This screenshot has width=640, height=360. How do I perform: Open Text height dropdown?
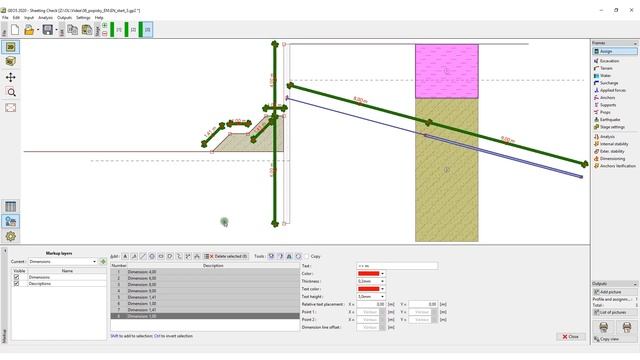coord(382,297)
